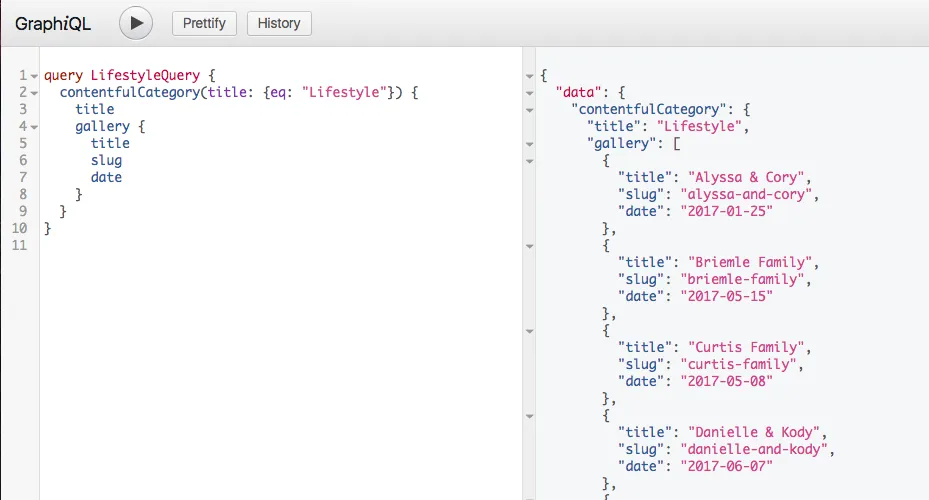The height and width of the screenshot is (500, 929).
Task: Click line number 10 in the gutter
Action: (x=20, y=228)
